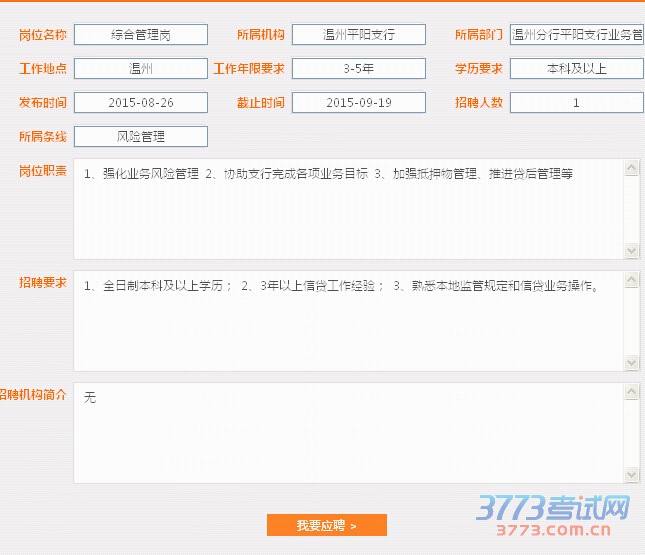The width and height of the screenshot is (645, 555).
Task: Click the 学历要求 field showing 本科及以上
Action: (576, 69)
